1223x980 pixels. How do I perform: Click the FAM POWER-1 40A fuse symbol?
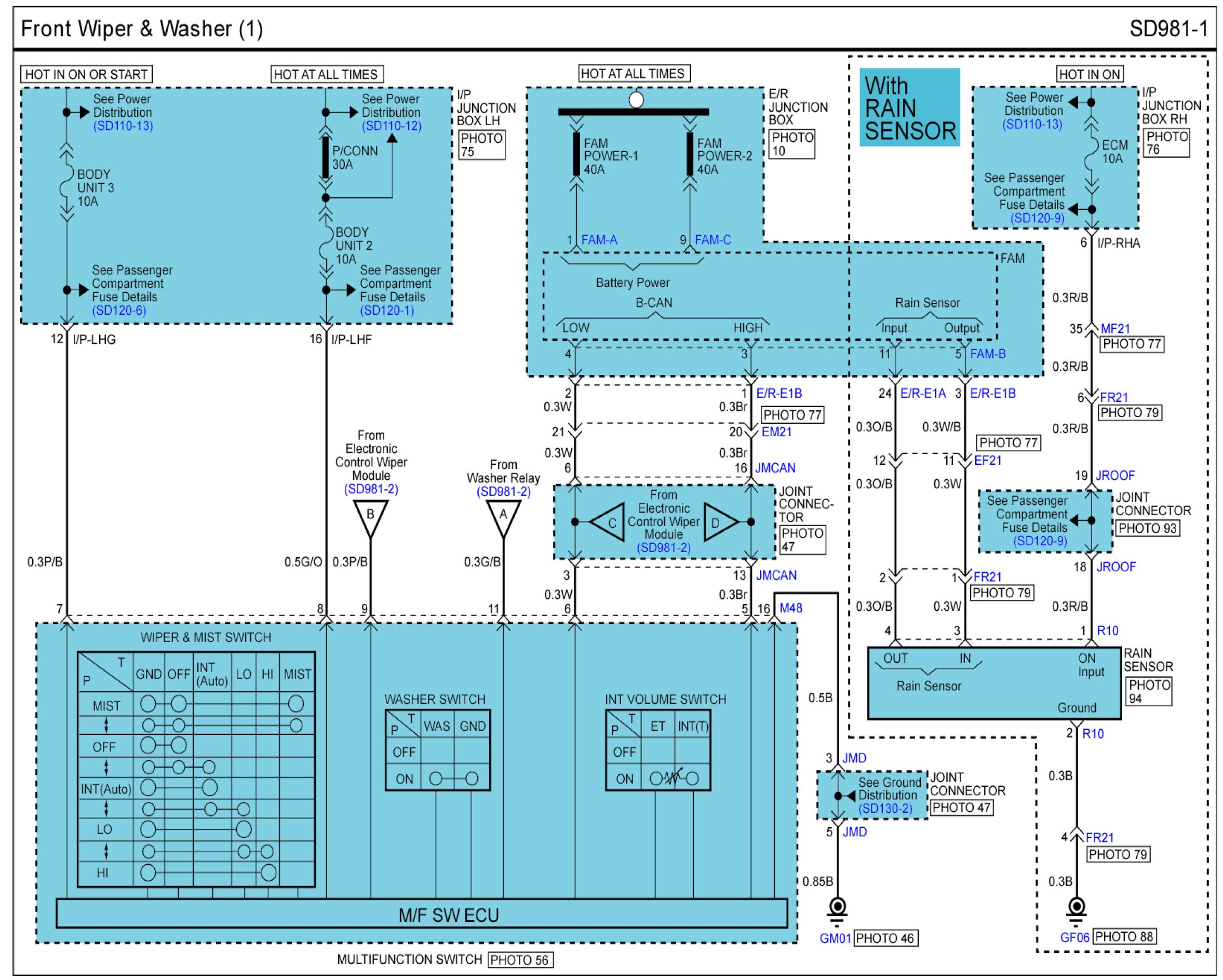[576, 154]
